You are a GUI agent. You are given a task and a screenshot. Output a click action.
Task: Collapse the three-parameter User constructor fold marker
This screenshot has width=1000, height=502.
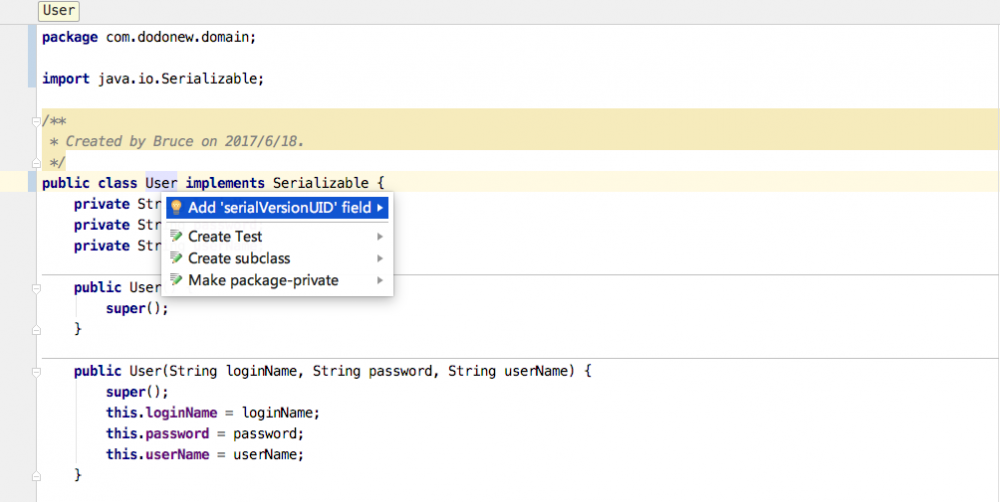click(x=36, y=371)
